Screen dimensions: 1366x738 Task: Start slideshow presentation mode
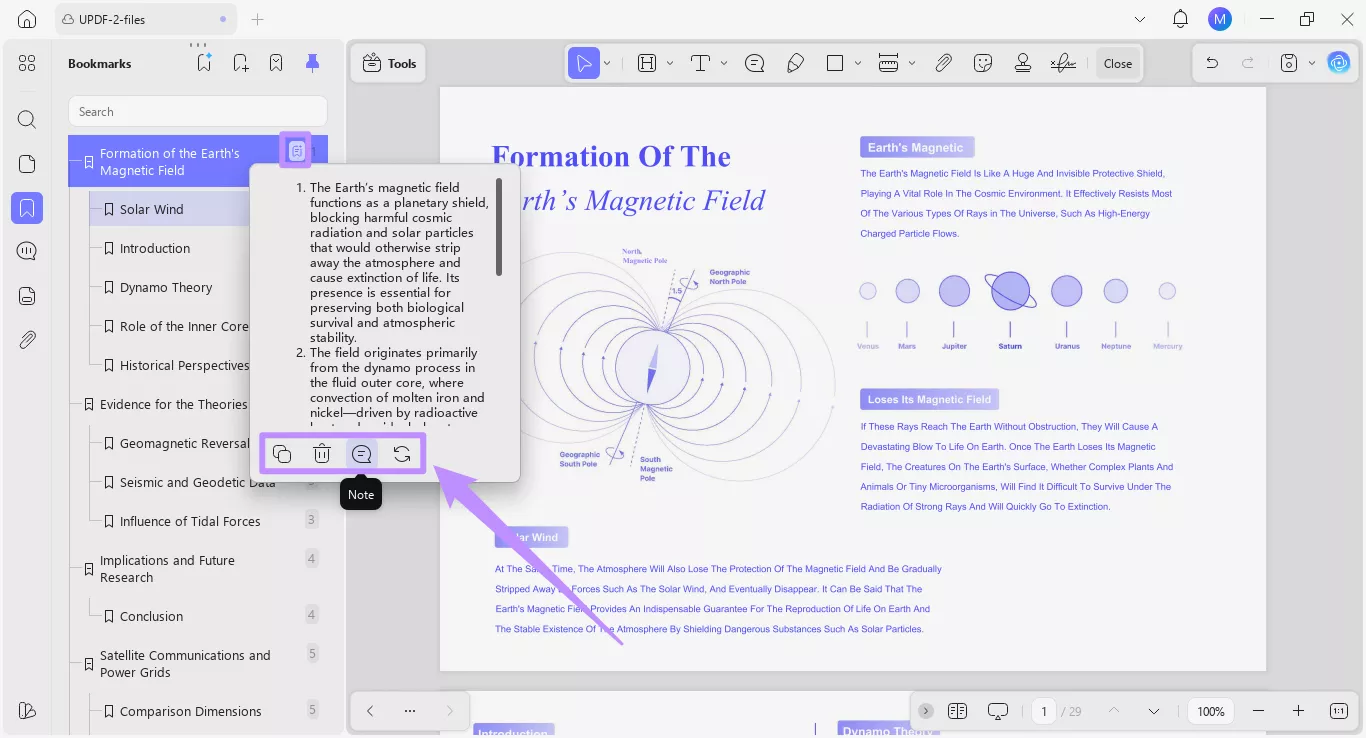[998, 711]
